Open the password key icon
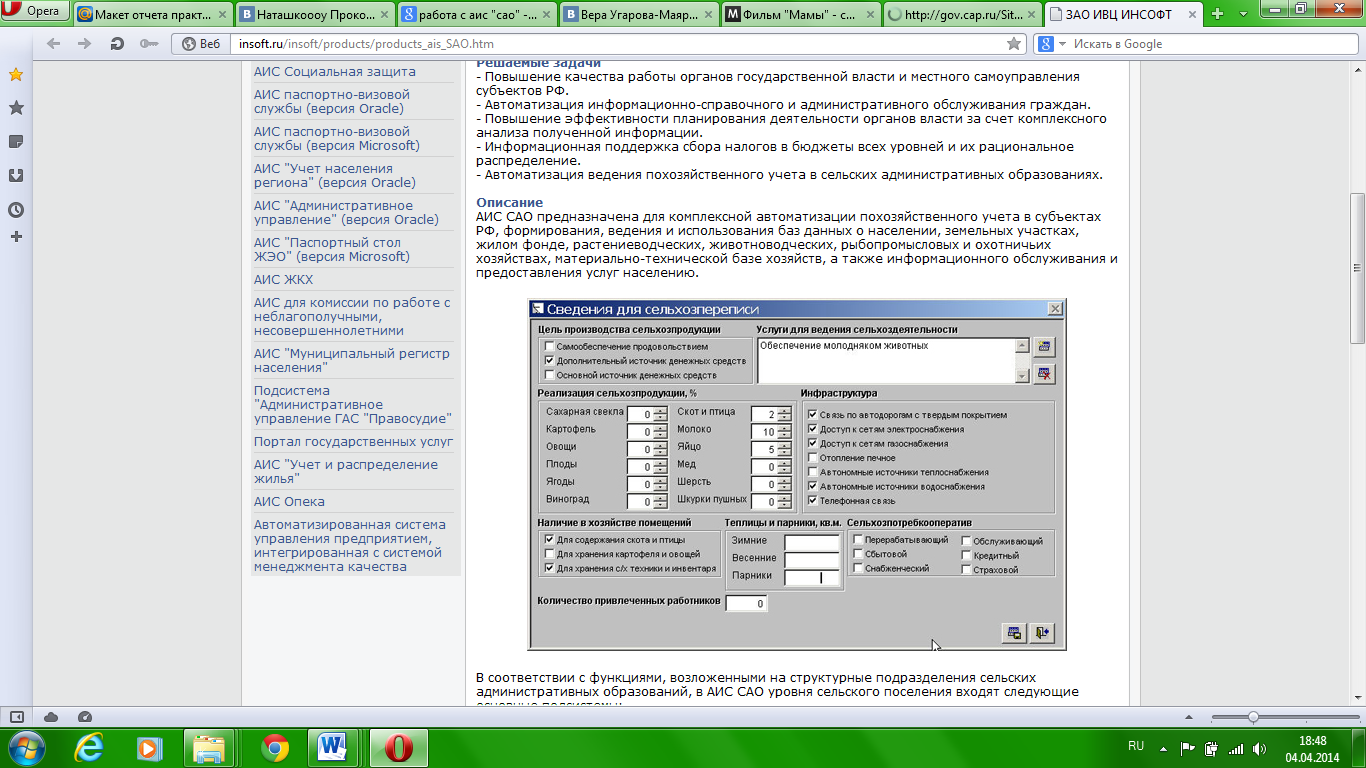 (x=149, y=44)
